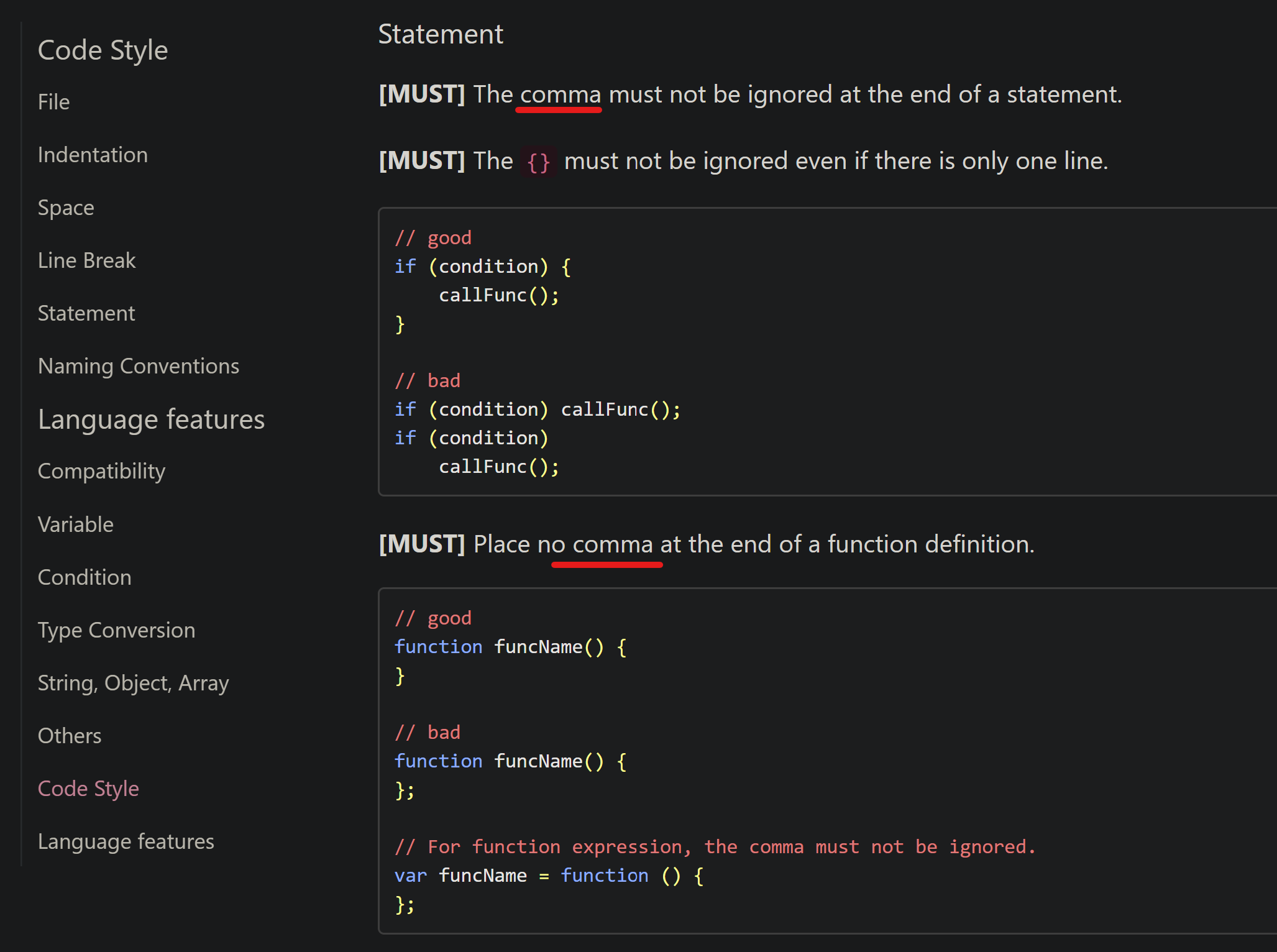Select Others in sidebar list
Image resolution: width=1277 pixels, height=952 pixels.
point(70,736)
